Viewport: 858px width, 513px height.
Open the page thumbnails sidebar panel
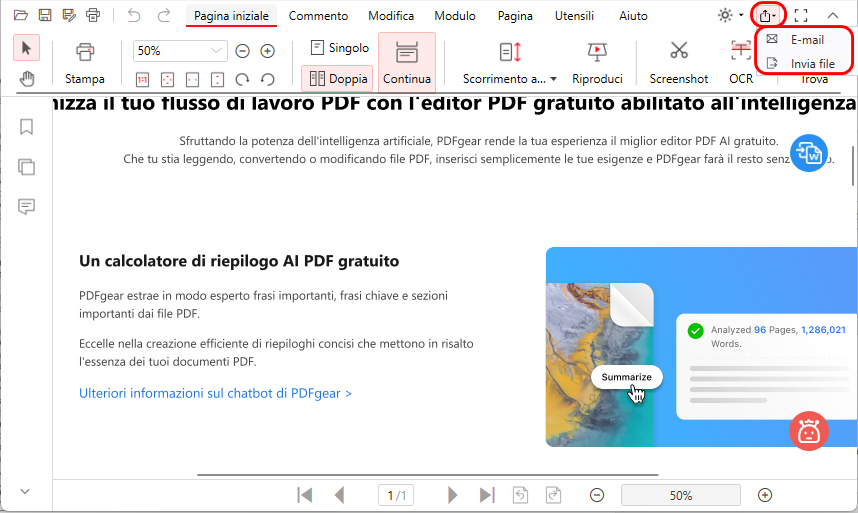(x=26, y=167)
